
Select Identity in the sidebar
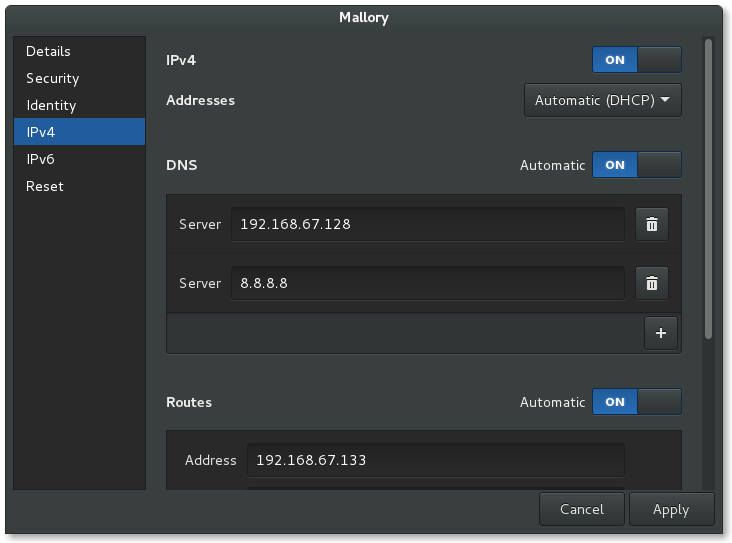point(79,106)
